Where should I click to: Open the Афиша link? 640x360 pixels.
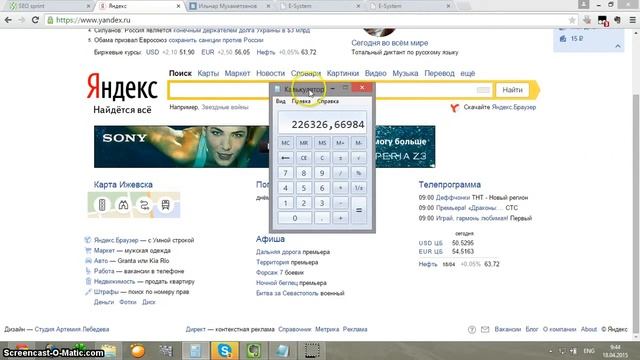click(x=270, y=239)
